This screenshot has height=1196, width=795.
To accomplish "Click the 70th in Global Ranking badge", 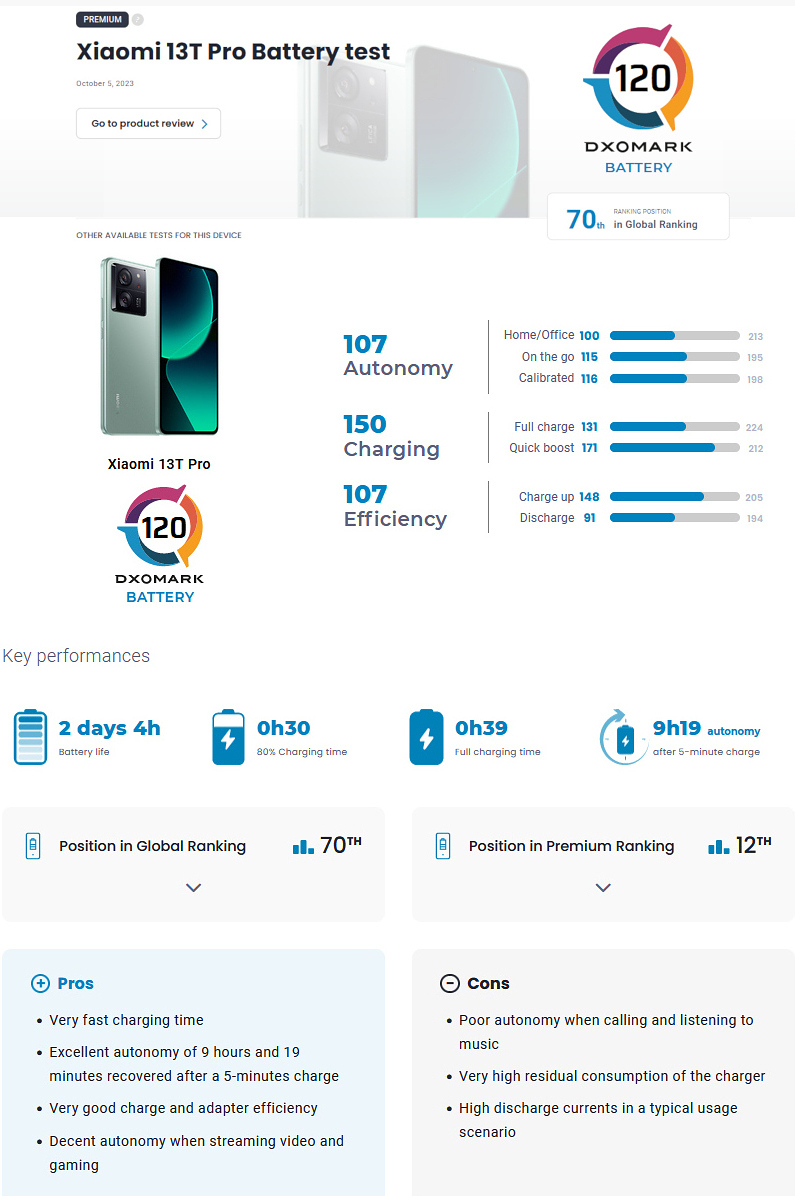I will (x=638, y=218).
